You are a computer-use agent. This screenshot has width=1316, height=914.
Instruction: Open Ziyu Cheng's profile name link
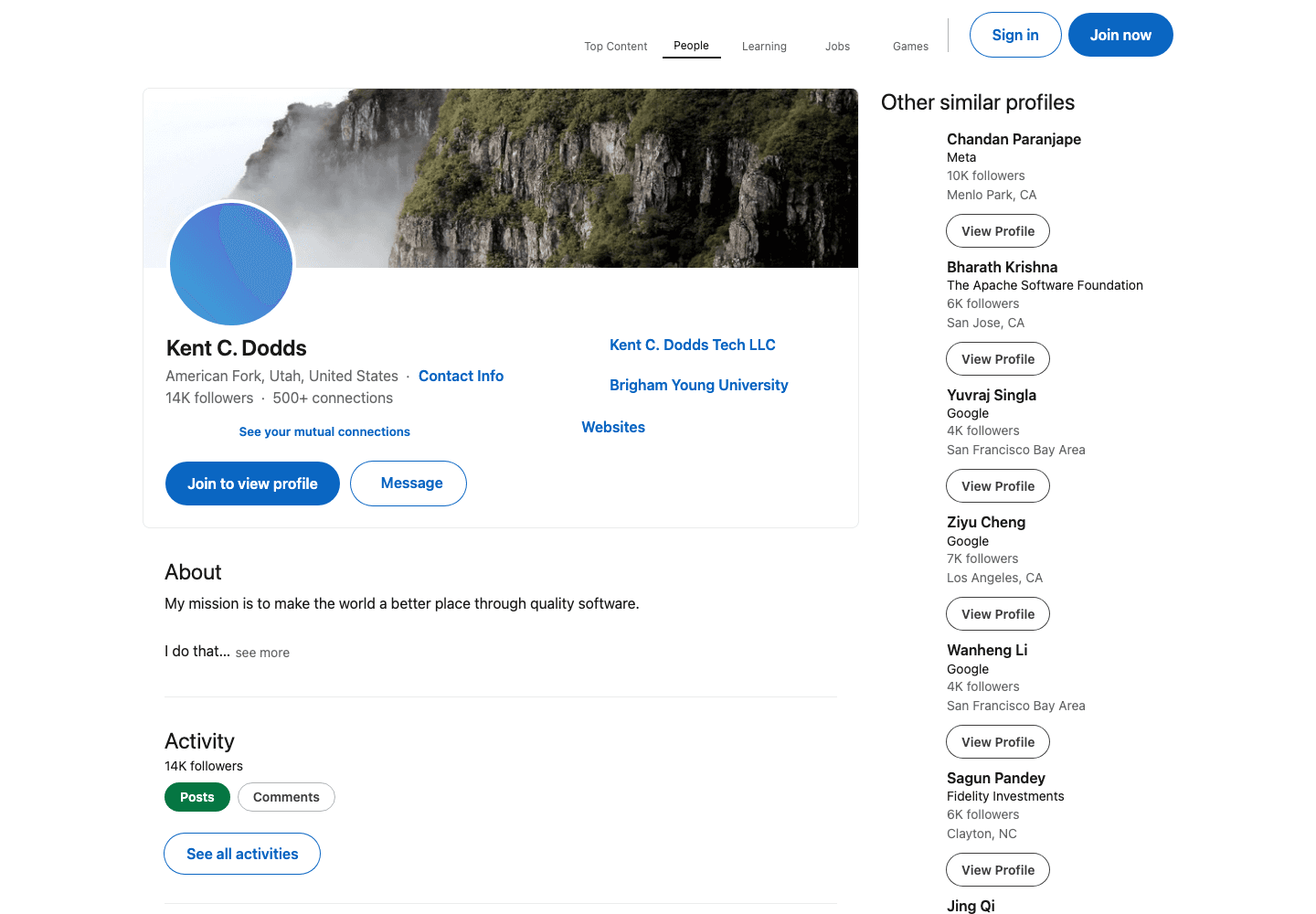coord(986,522)
